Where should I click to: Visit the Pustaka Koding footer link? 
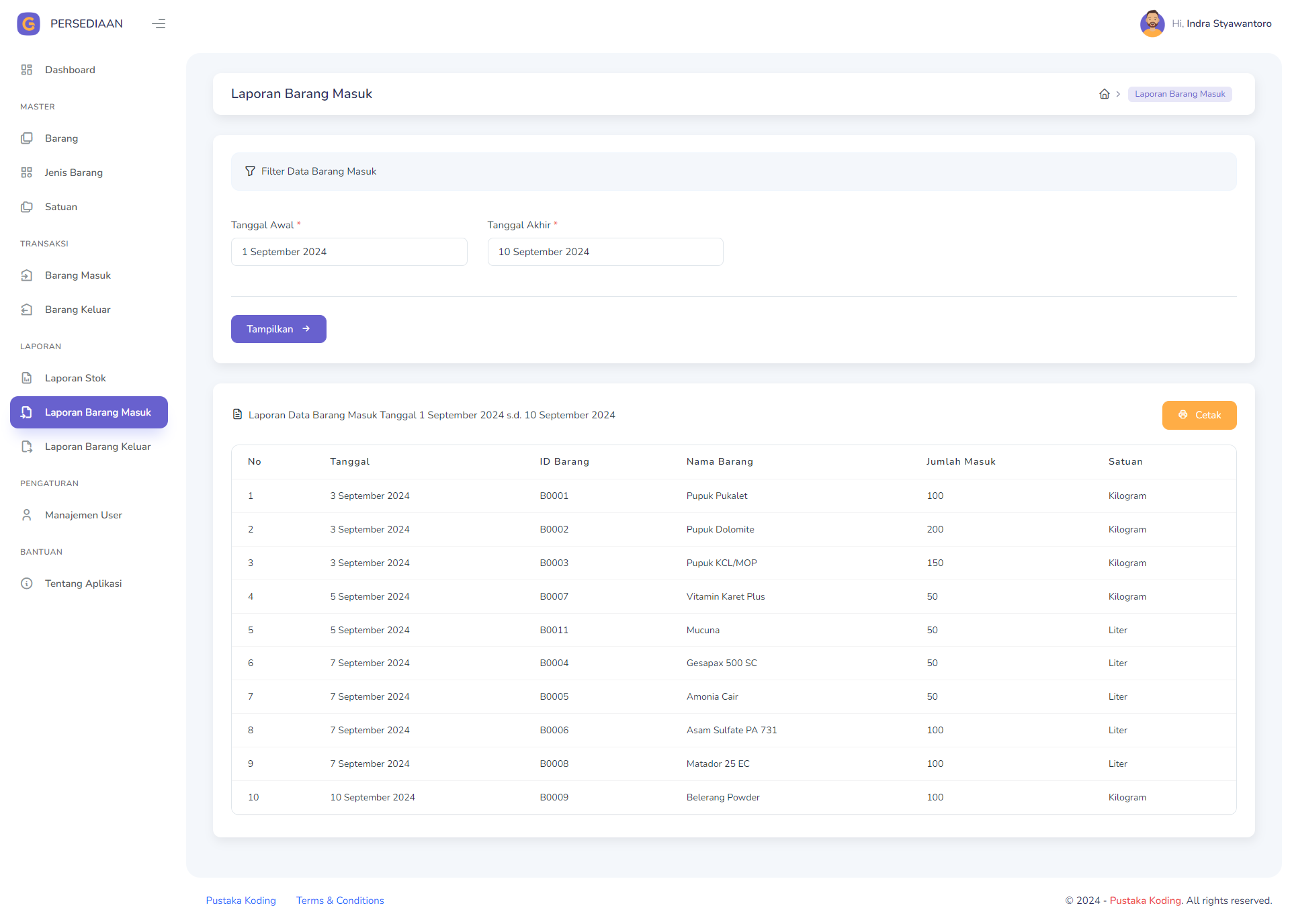click(x=241, y=900)
